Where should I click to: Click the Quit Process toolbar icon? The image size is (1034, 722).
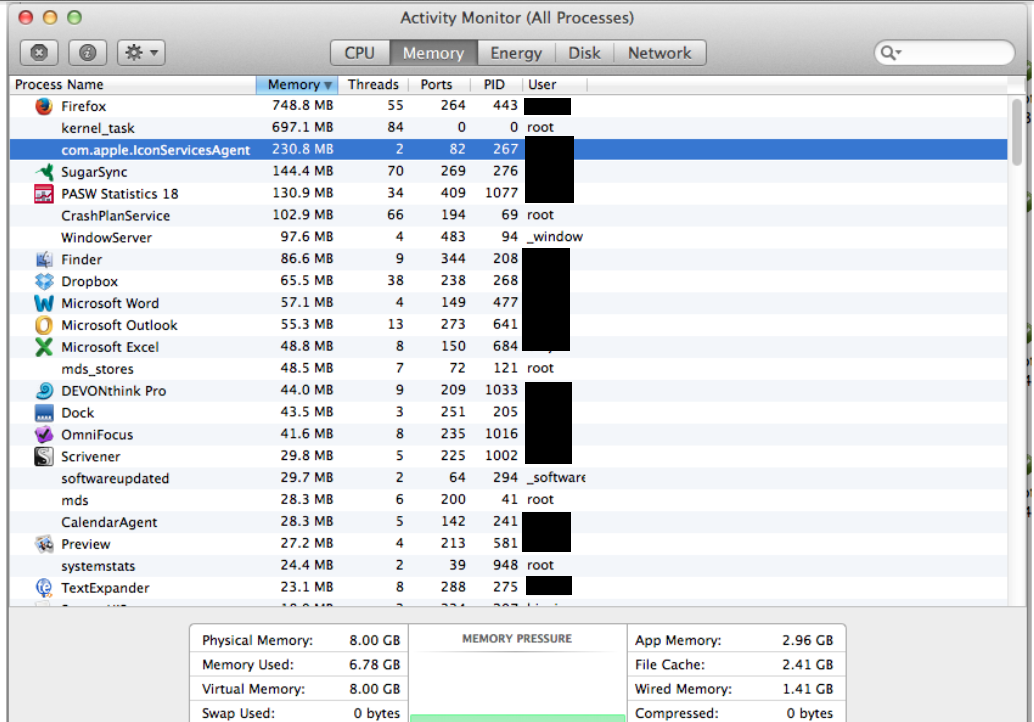(39, 53)
